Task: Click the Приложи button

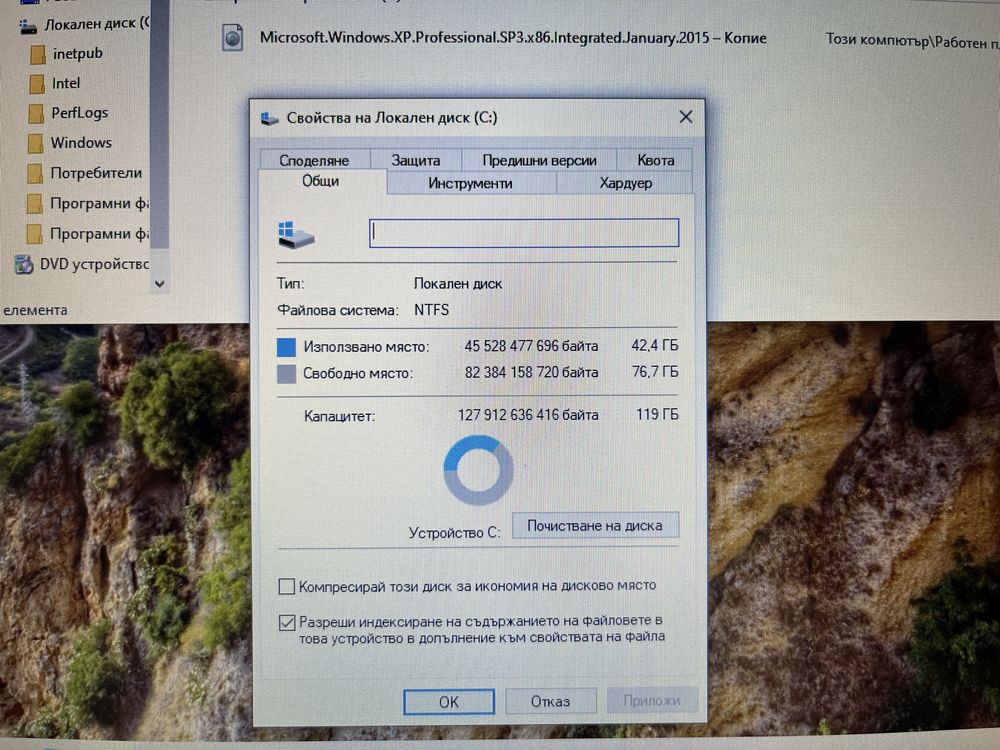Action: (x=651, y=701)
